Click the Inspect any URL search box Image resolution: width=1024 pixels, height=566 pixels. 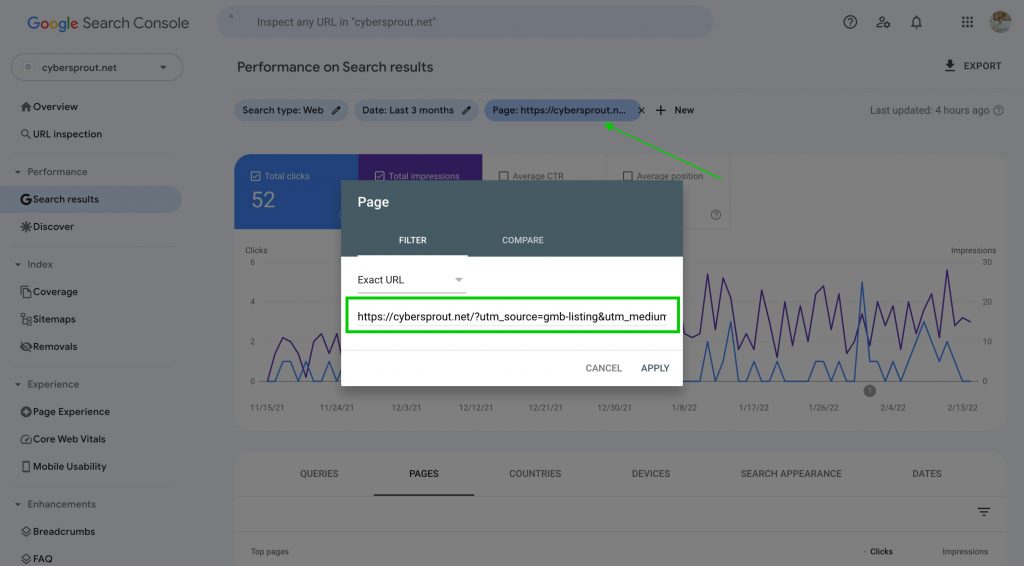coord(465,22)
